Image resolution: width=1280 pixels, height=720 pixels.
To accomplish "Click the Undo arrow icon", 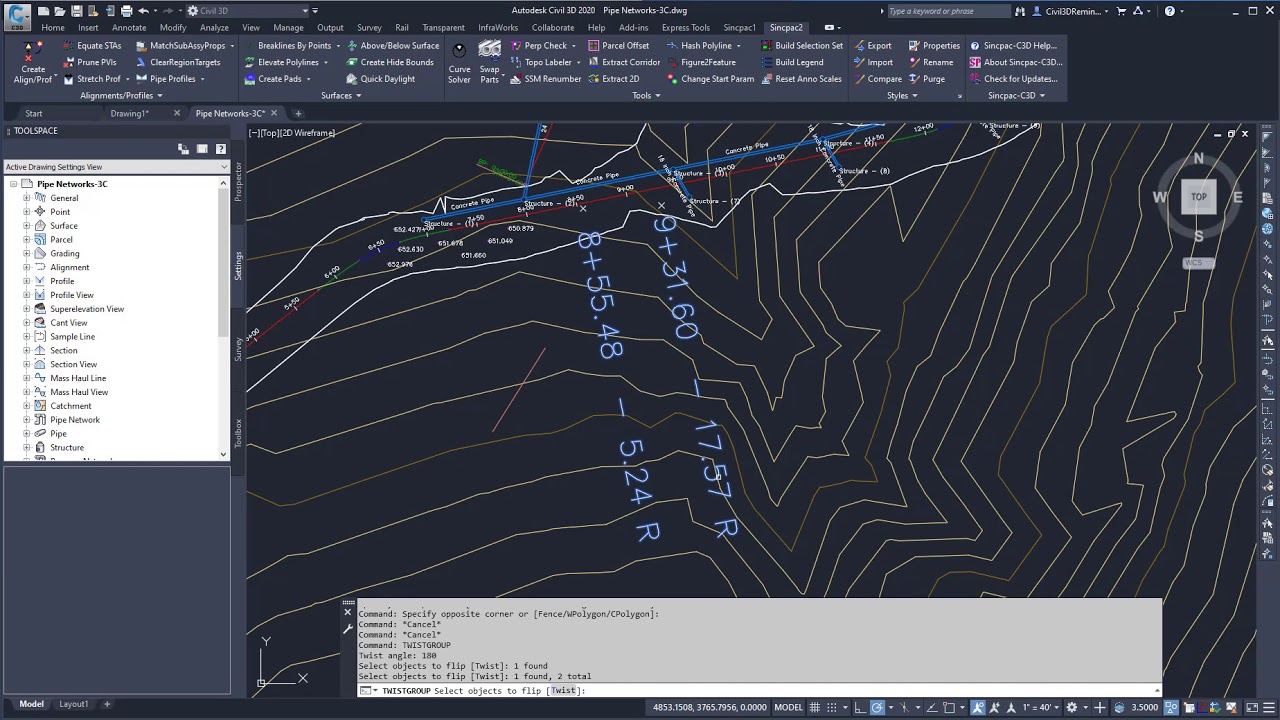I will [144, 11].
